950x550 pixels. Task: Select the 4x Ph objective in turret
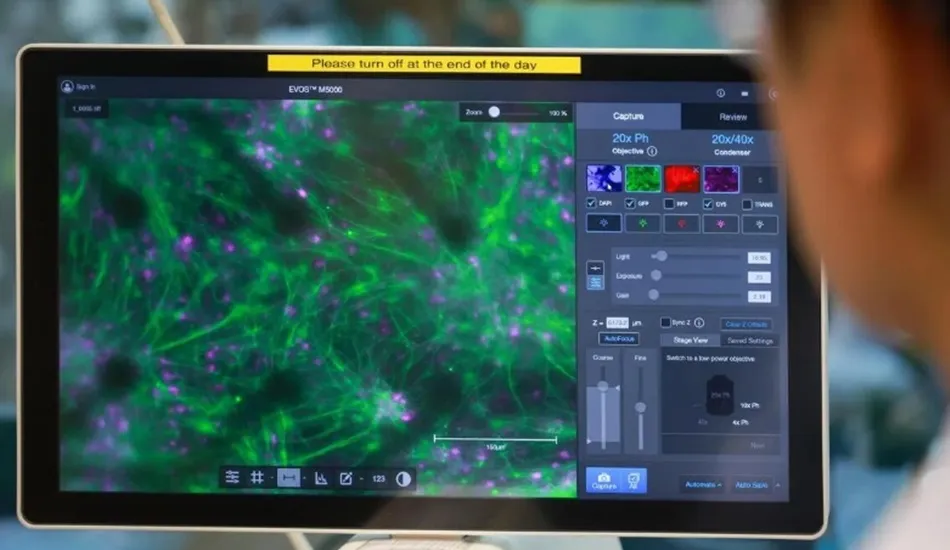(x=740, y=422)
